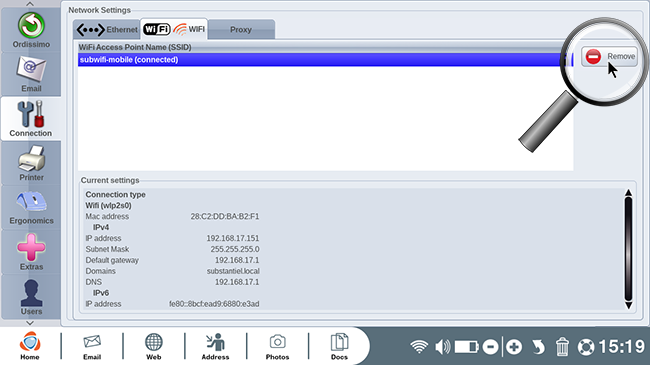Open the Ordissimo sidebar item
The width and height of the screenshot is (650, 365).
tap(31, 30)
